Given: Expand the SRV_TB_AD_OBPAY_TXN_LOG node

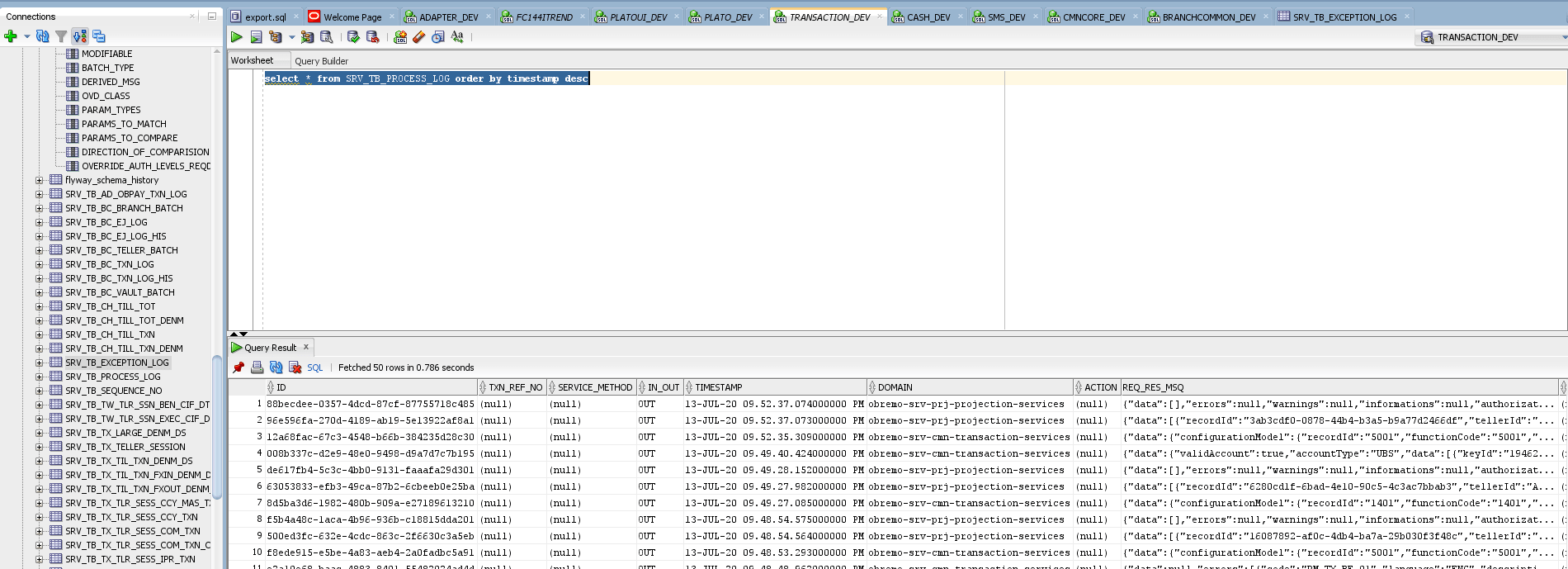Looking at the screenshot, I should pyautogui.click(x=39, y=194).
